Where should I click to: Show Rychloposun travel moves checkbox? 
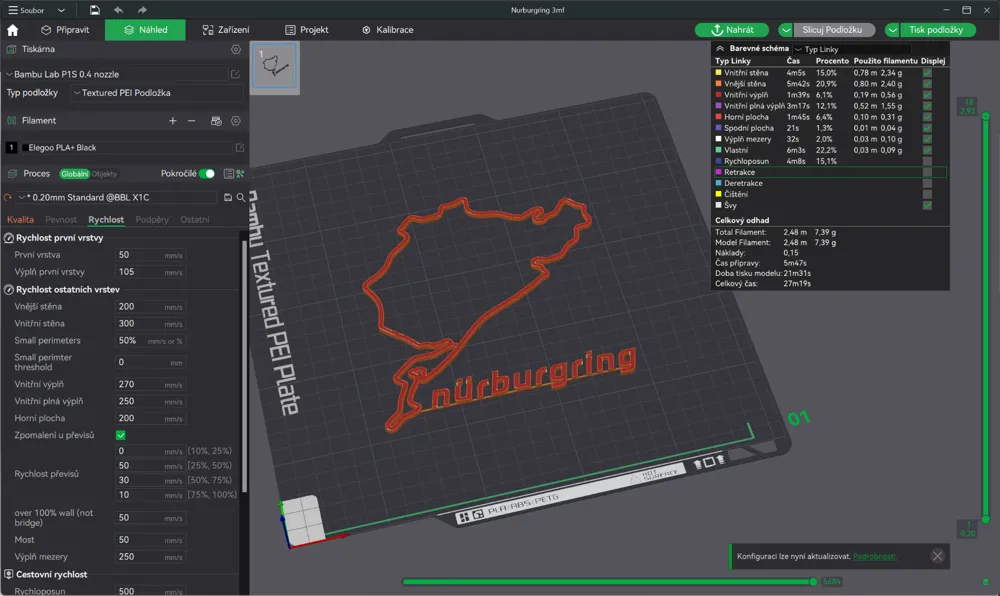[x=927, y=161]
